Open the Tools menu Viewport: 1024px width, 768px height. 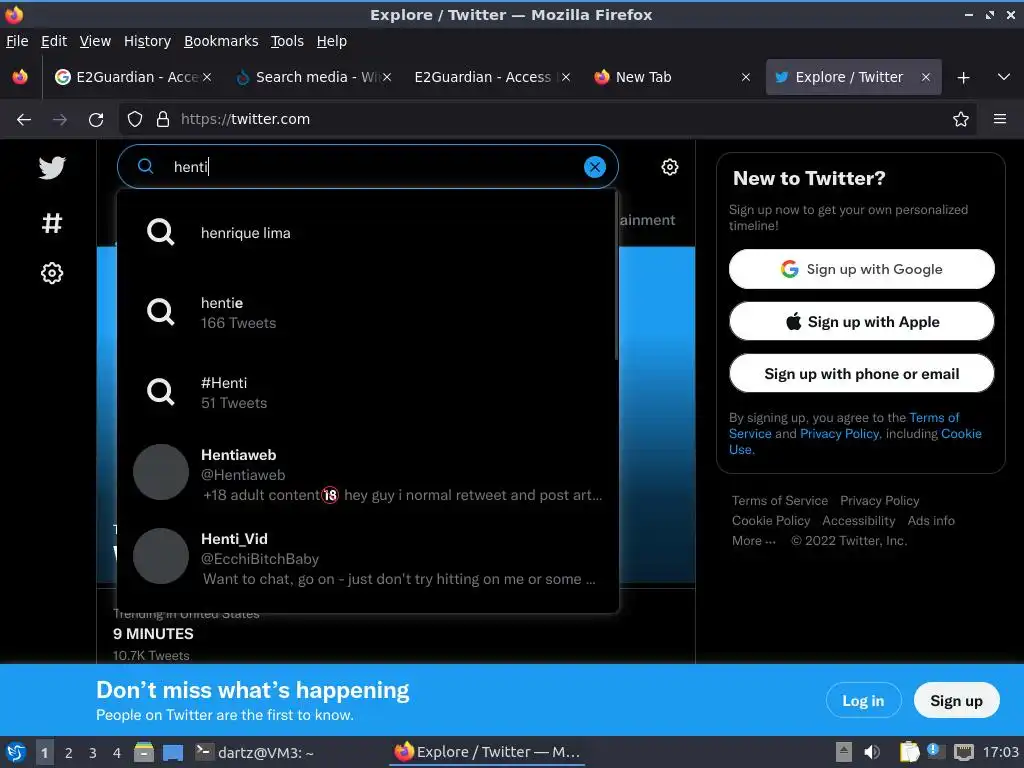(287, 41)
